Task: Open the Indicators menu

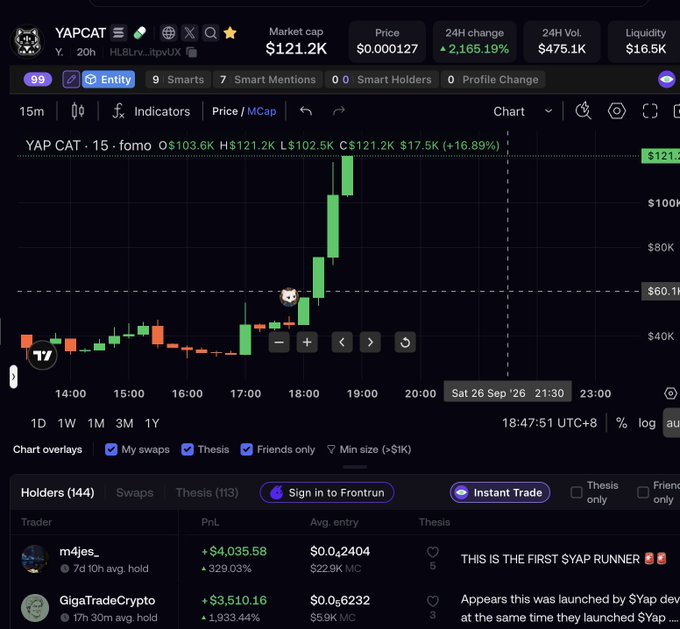Action: click(x=151, y=111)
